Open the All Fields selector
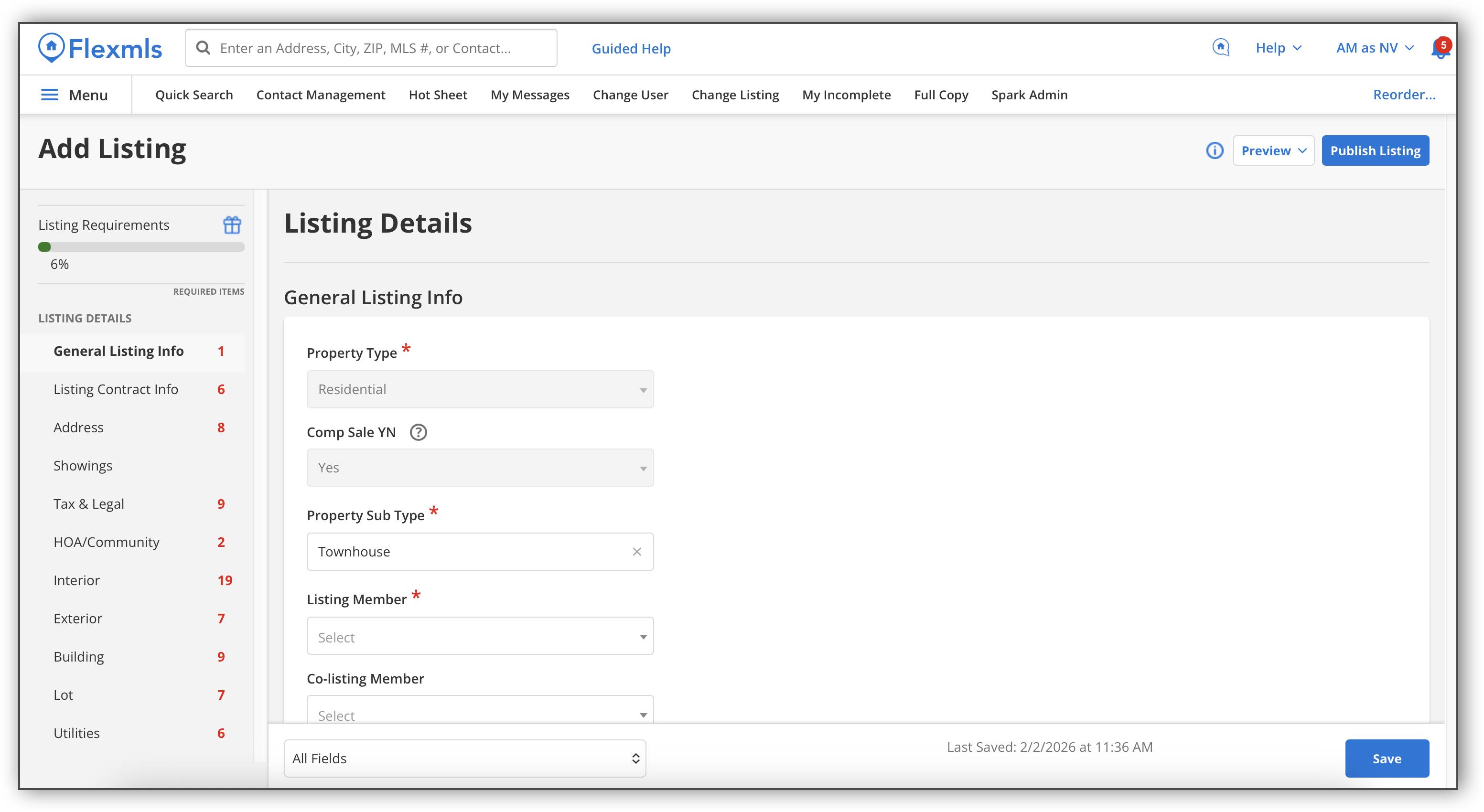 coord(464,759)
